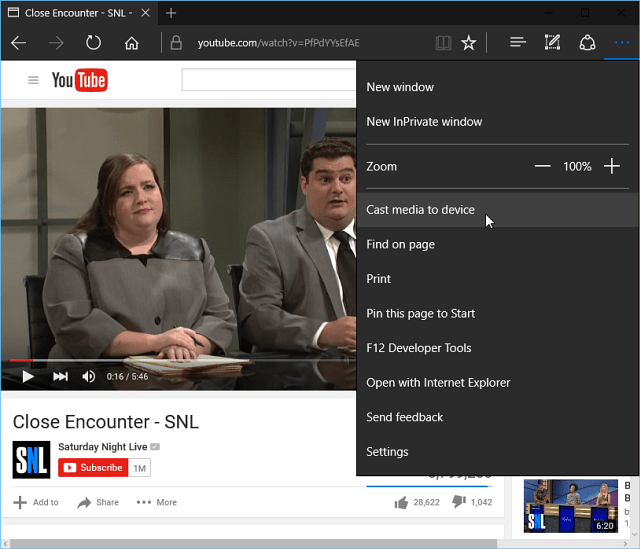Image resolution: width=640 pixels, height=549 pixels.
Task: Click the horizontal scrollbar right arrow
Action: coord(625,544)
